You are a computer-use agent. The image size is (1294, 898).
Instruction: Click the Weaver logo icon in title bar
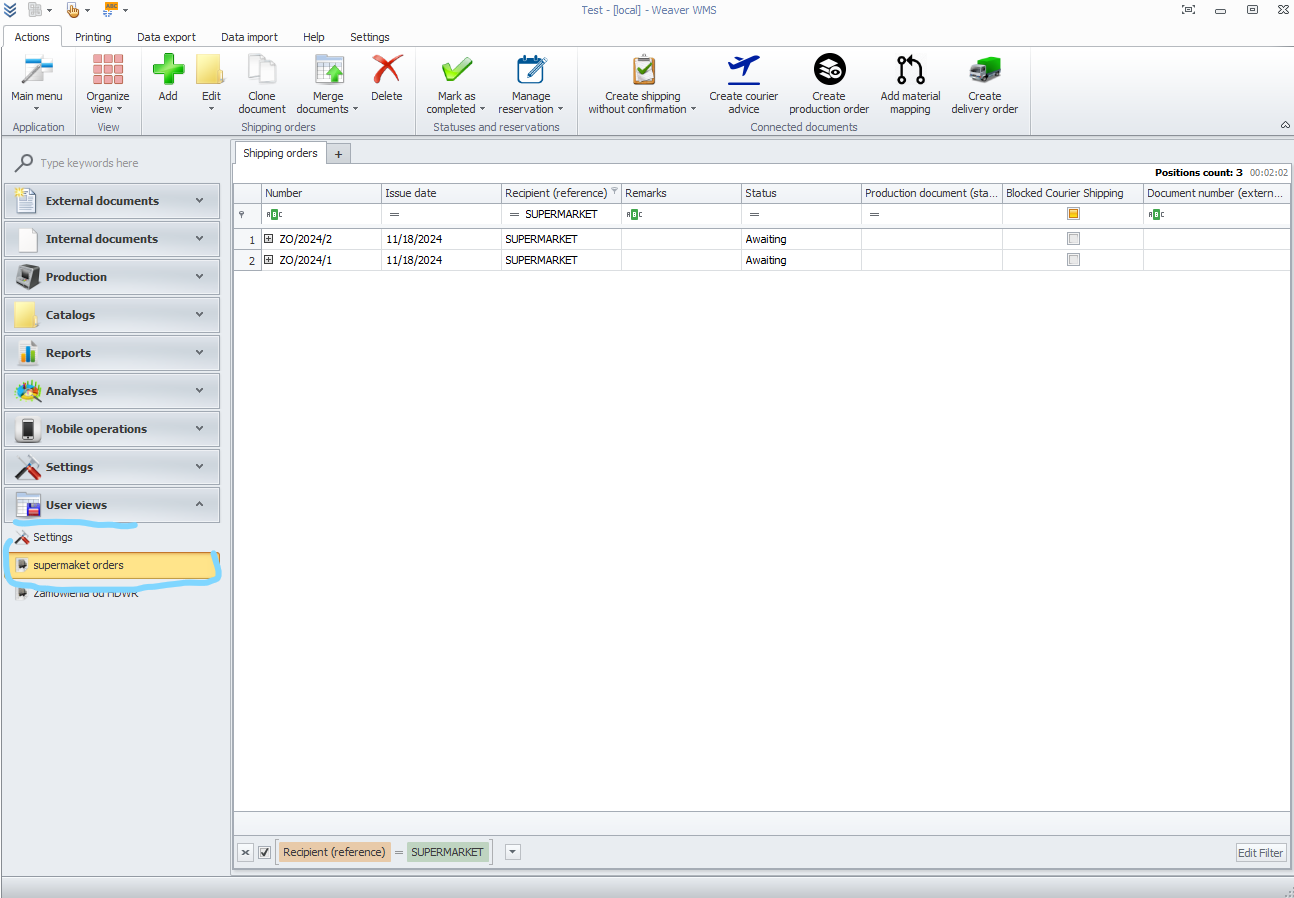click(x=10, y=10)
